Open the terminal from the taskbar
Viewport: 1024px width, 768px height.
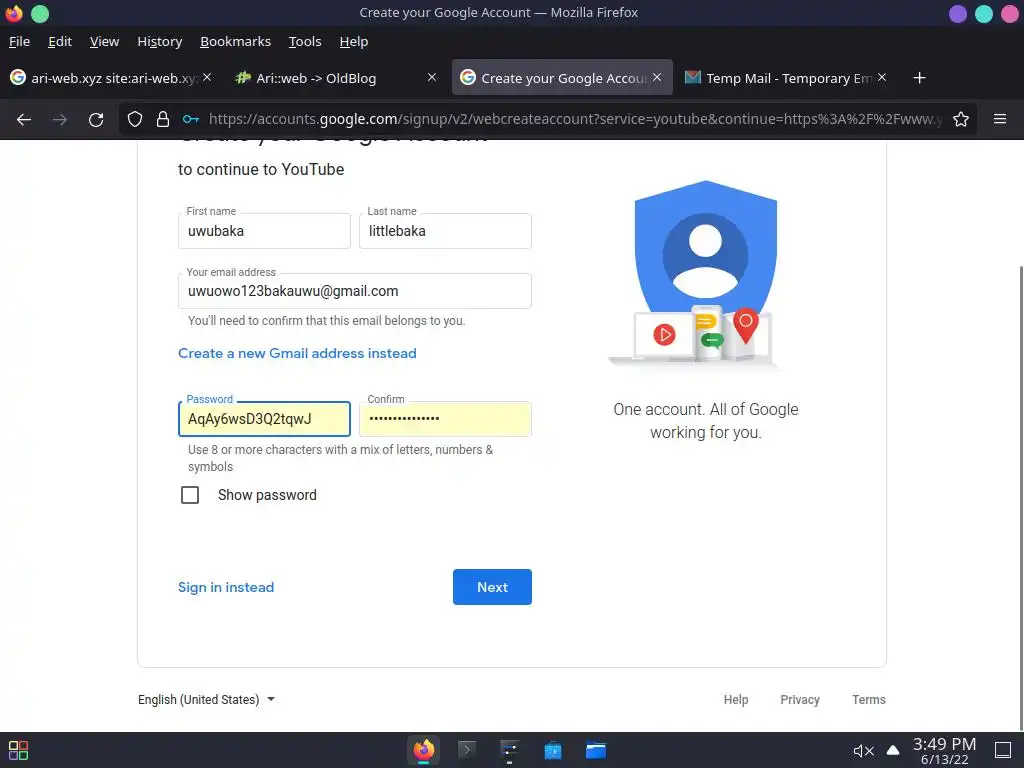point(466,750)
